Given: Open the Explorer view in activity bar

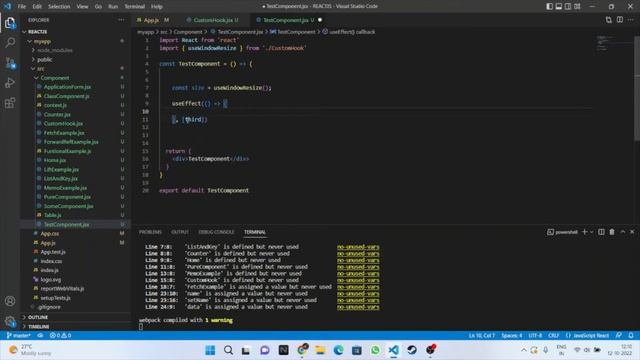Looking at the screenshot, I should 10,23.
